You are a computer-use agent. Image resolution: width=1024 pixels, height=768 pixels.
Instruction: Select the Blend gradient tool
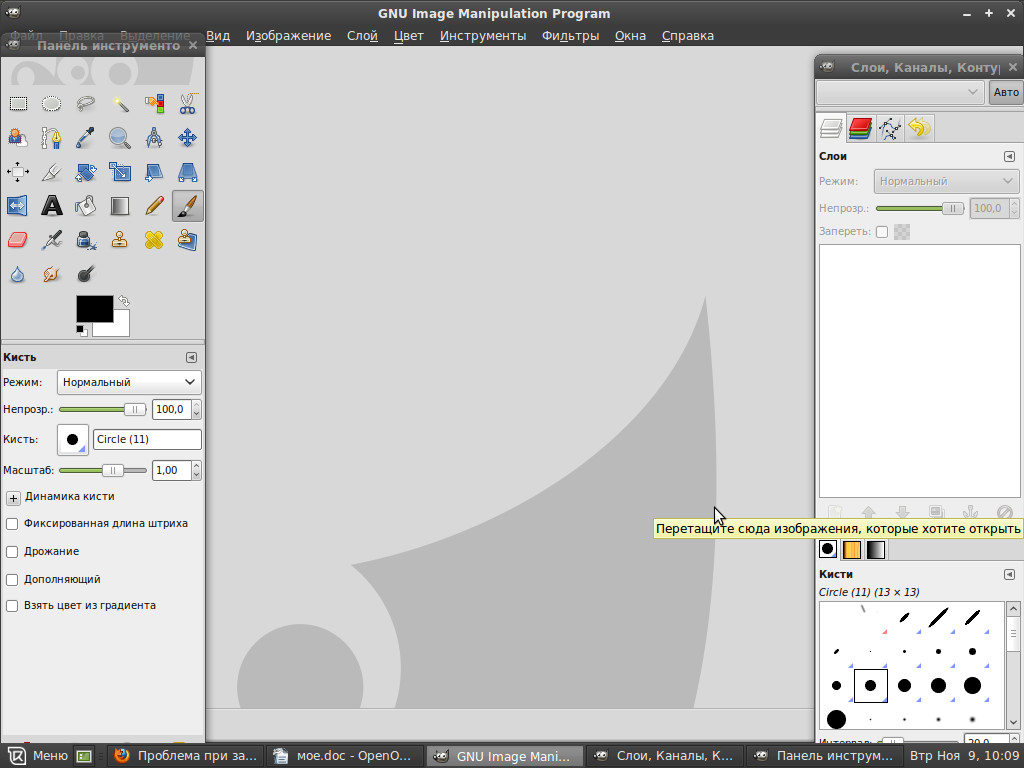click(x=120, y=206)
